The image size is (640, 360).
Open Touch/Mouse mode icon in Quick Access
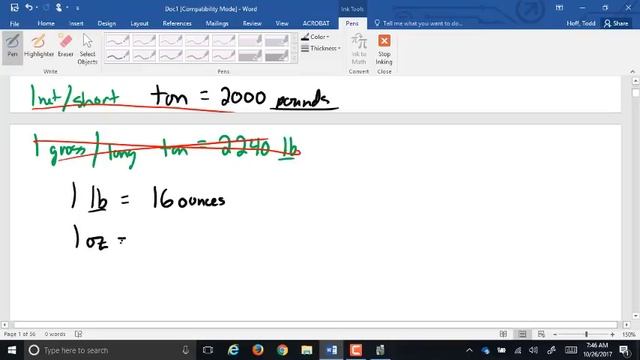59,8
